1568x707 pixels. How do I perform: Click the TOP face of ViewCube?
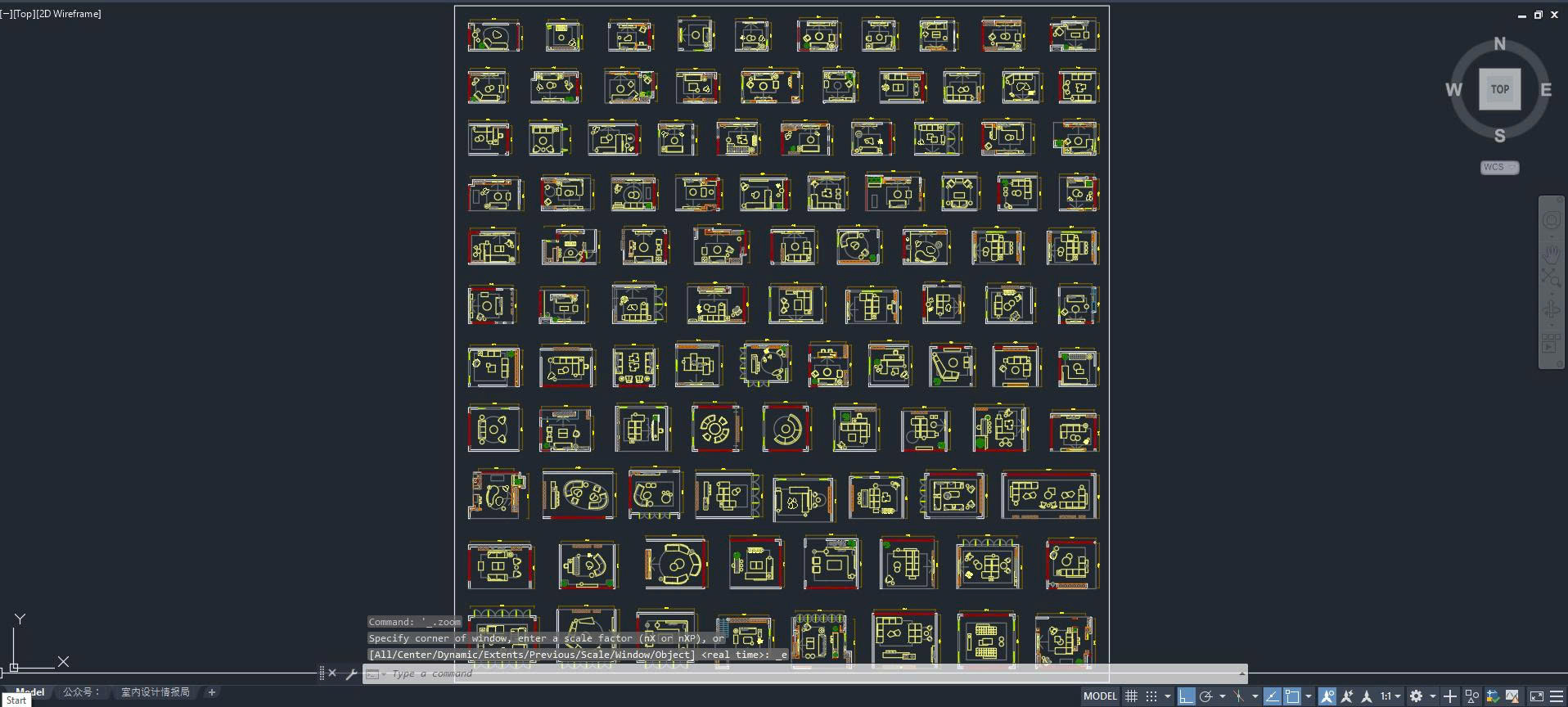pyautogui.click(x=1499, y=89)
